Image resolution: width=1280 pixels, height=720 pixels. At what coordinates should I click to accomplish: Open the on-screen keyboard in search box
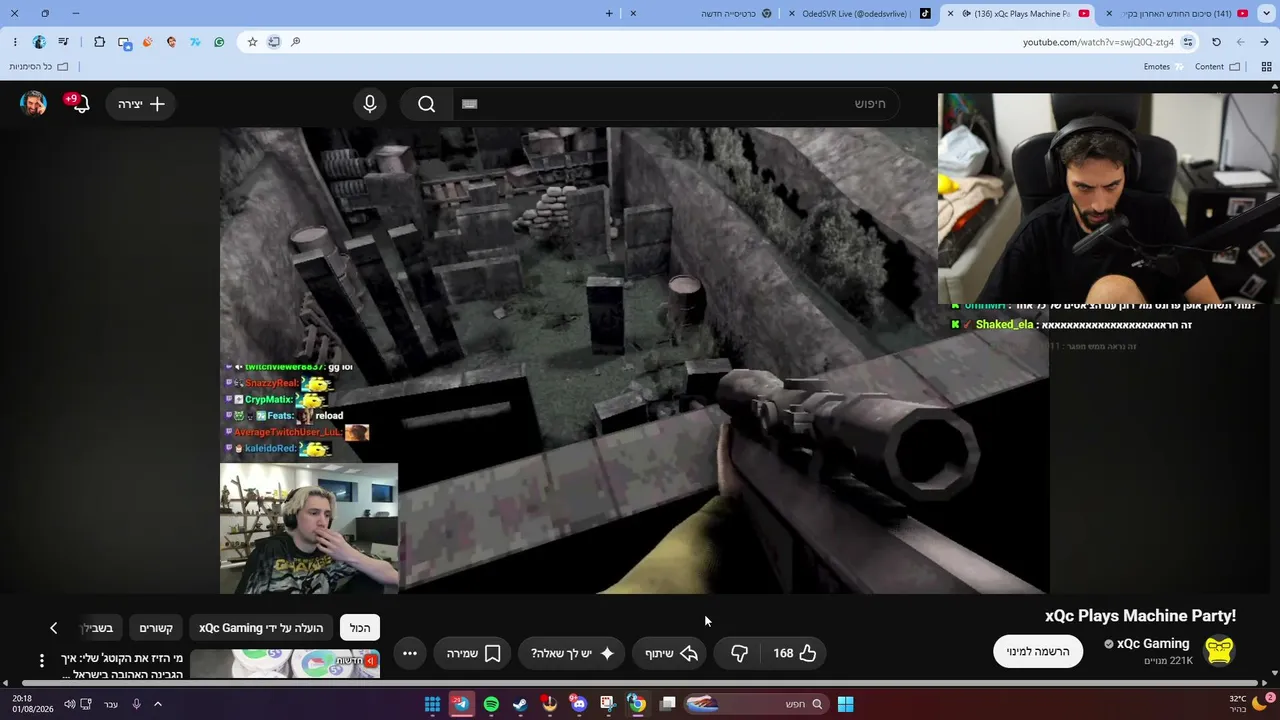[x=470, y=104]
